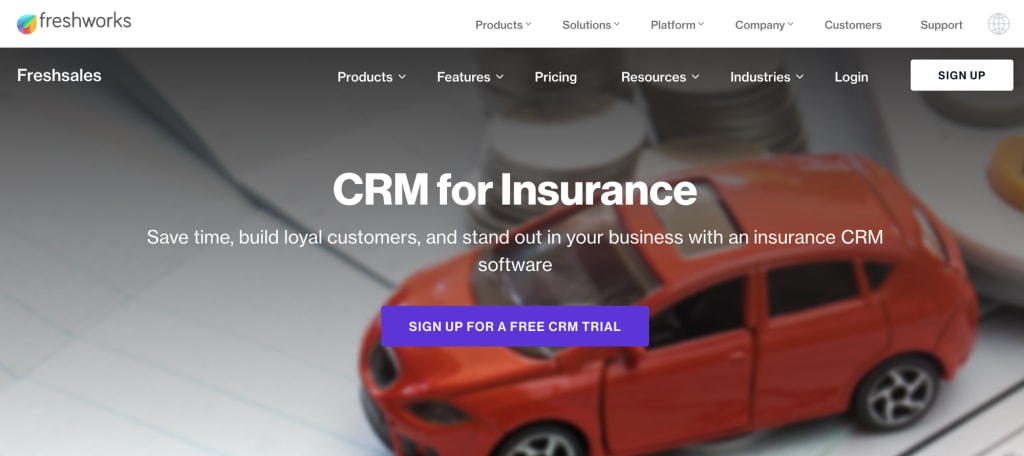
Task: Click the Freshsales brand name
Action: click(59, 75)
